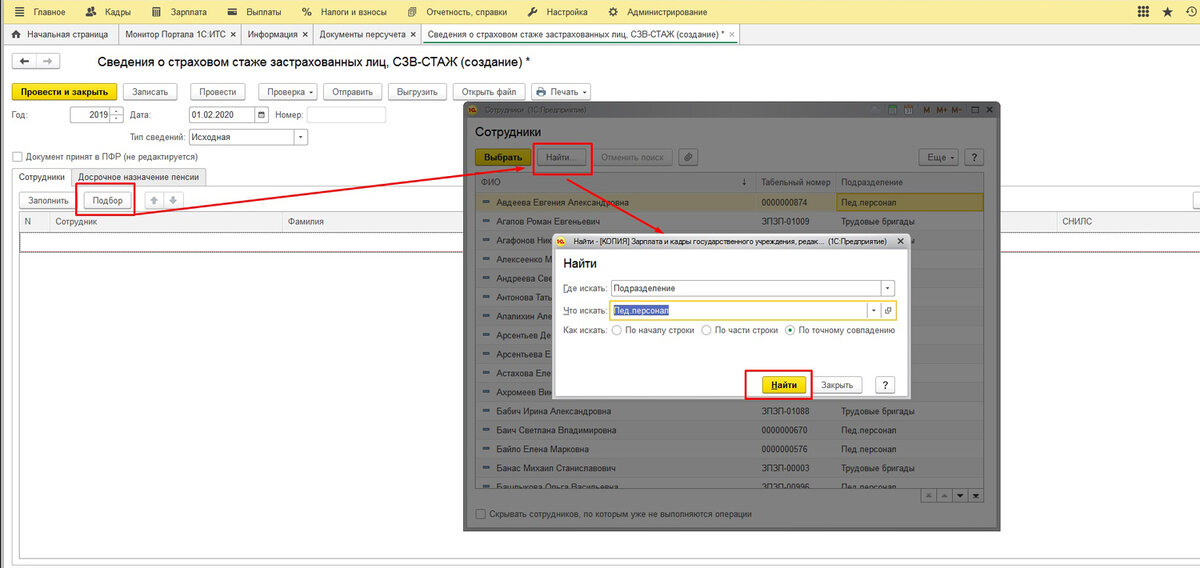Click the M+ button in Сотрудники title bar
The width and height of the screenshot is (1200, 568).
944,110
